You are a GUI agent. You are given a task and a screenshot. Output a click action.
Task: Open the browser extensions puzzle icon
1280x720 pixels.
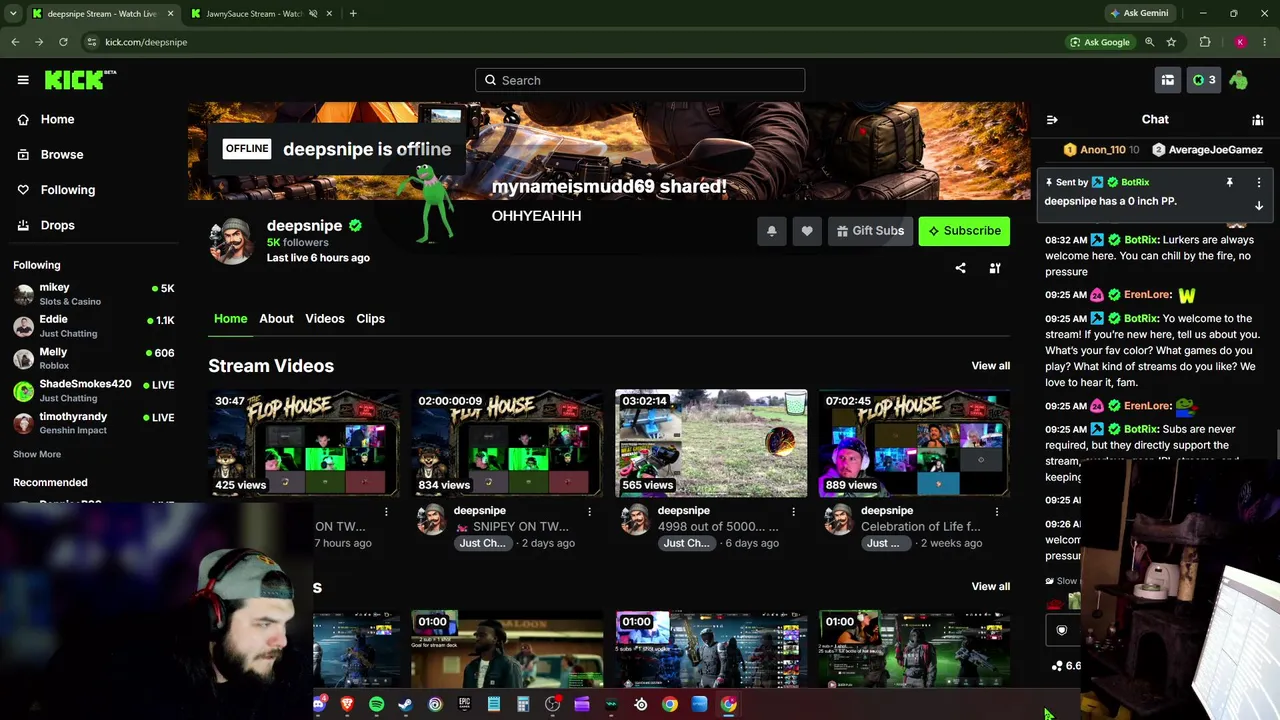coord(1205,42)
